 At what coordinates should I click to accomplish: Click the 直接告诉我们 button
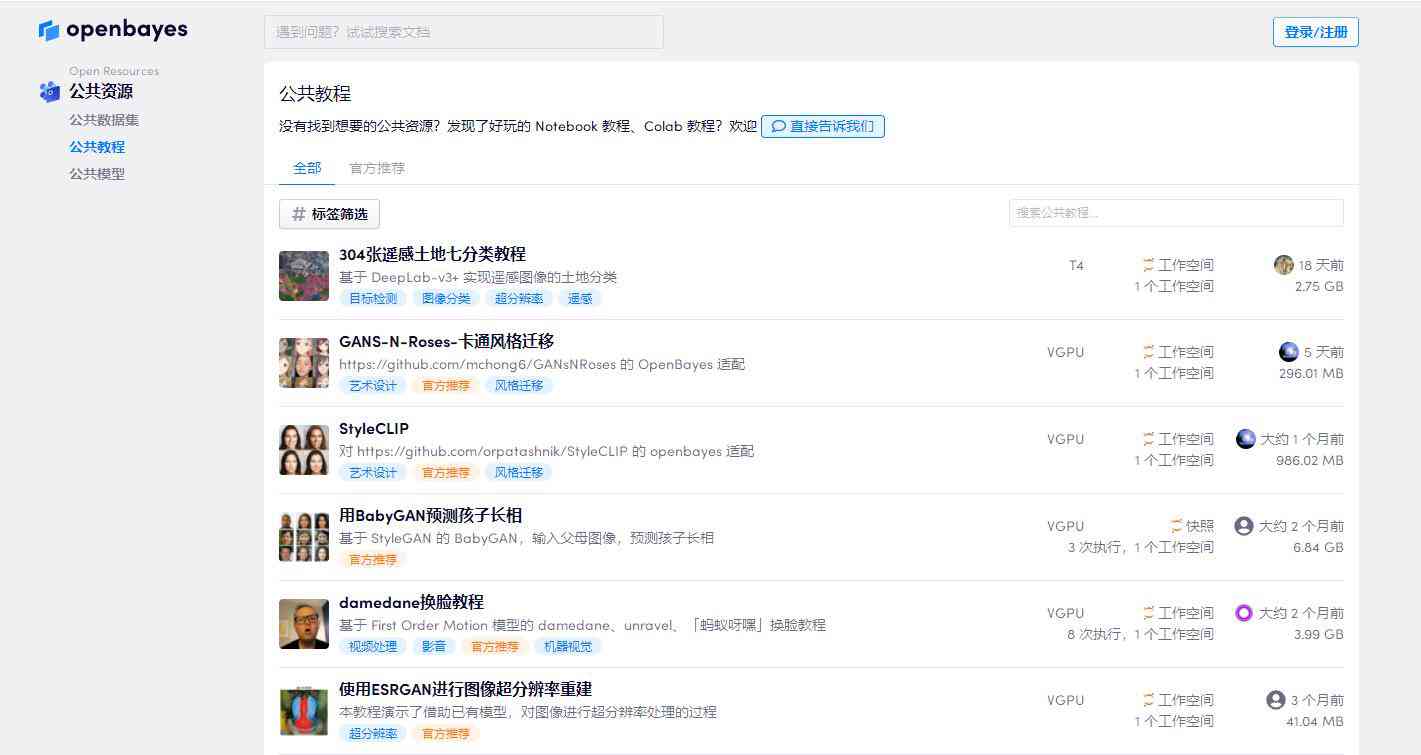pyautogui.click(x=822, y=126)
